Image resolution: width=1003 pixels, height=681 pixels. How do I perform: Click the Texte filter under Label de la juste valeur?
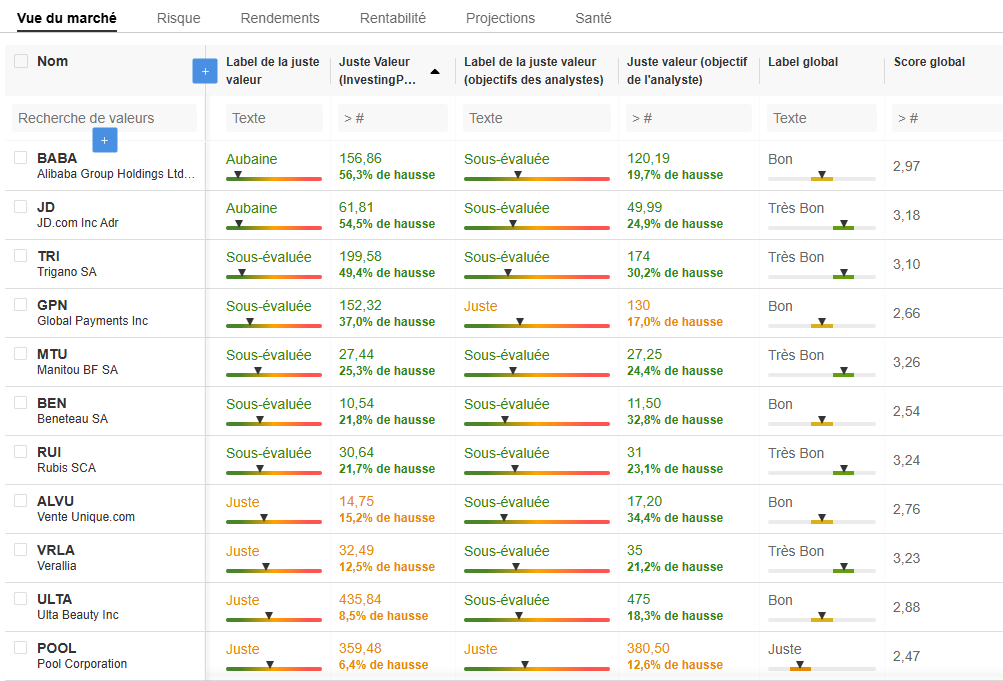click(x=274, y=118)
